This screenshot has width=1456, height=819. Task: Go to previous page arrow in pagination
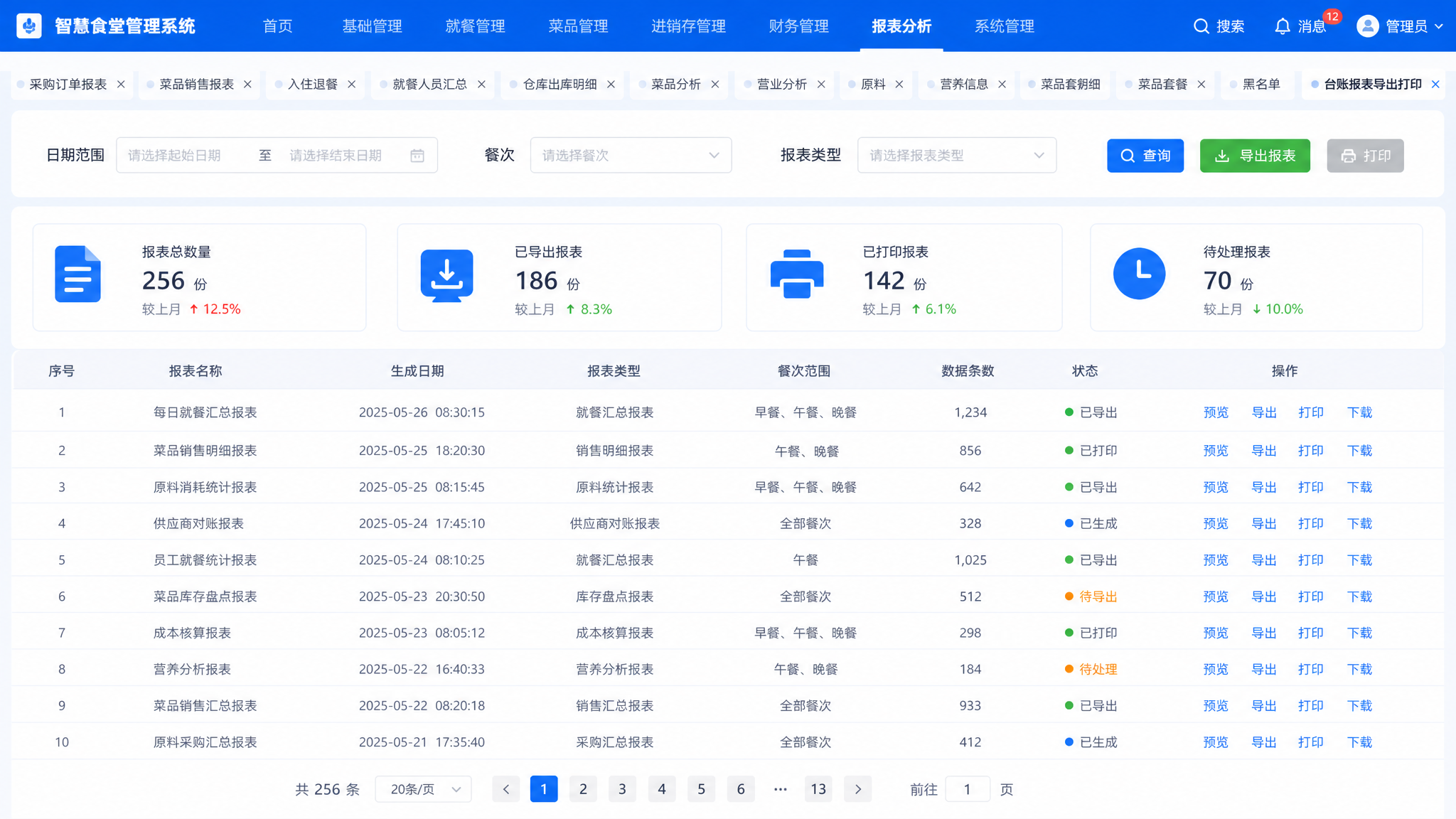pos(506,789)
